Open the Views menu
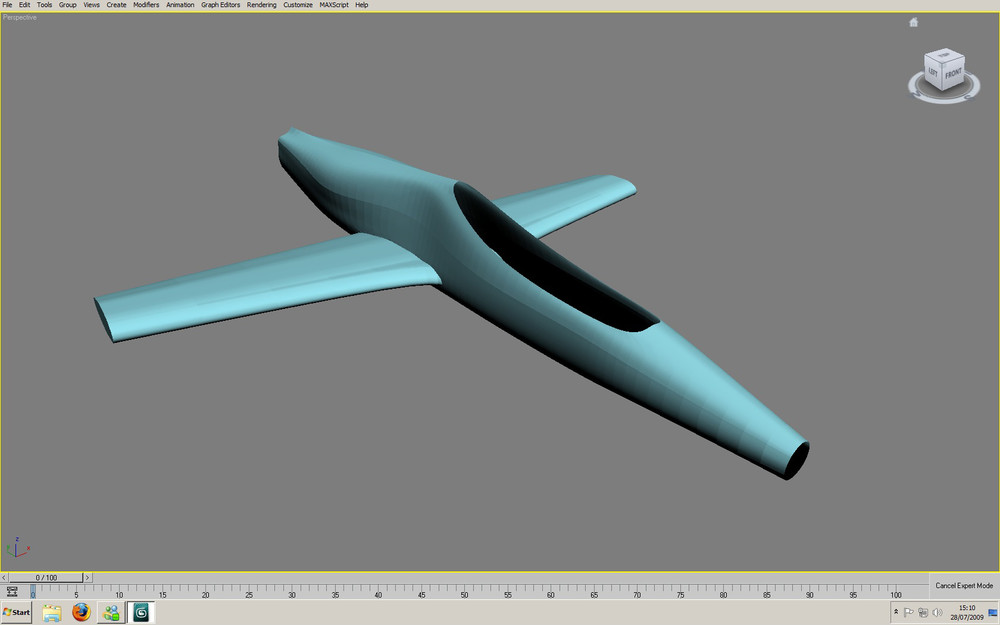Viewport: 1000px width, 625px height. pyautogui.click(x=91, y=4)
